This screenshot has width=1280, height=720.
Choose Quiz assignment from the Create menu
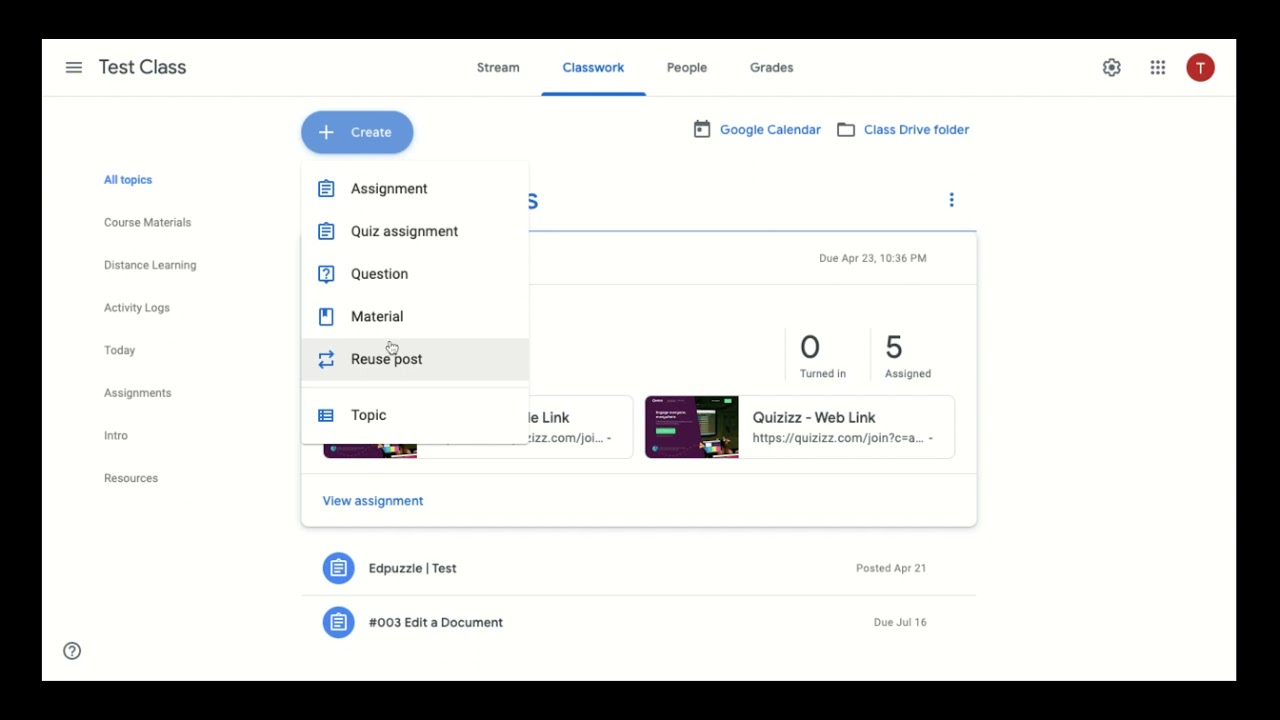click(x=415, y=231)
